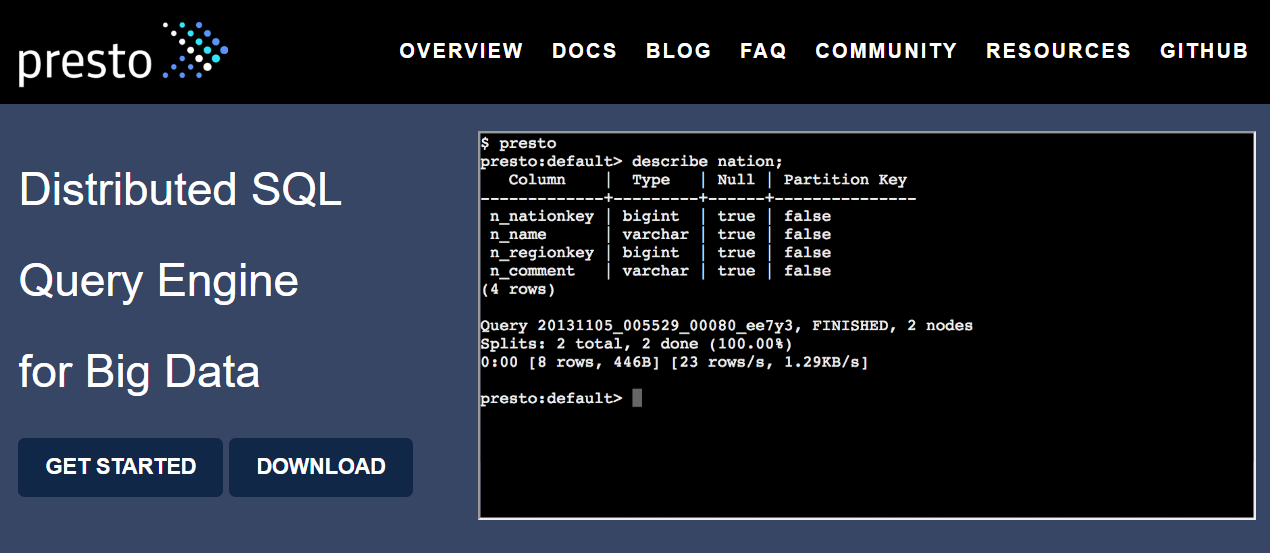Viewport: 1270px width, 553px height.
Task: Click the '0:00 [8 rows, 446B]' line
Action: pos(674,362)
